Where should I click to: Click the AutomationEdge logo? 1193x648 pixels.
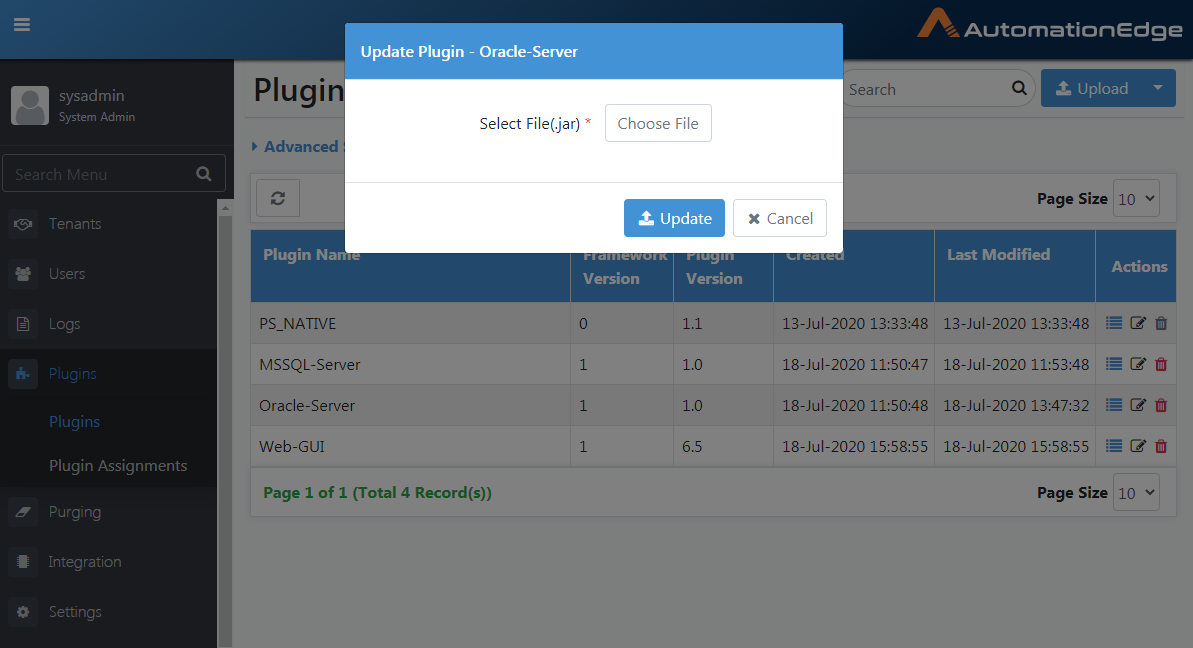pyautogui.click(x=1050, y=24)
